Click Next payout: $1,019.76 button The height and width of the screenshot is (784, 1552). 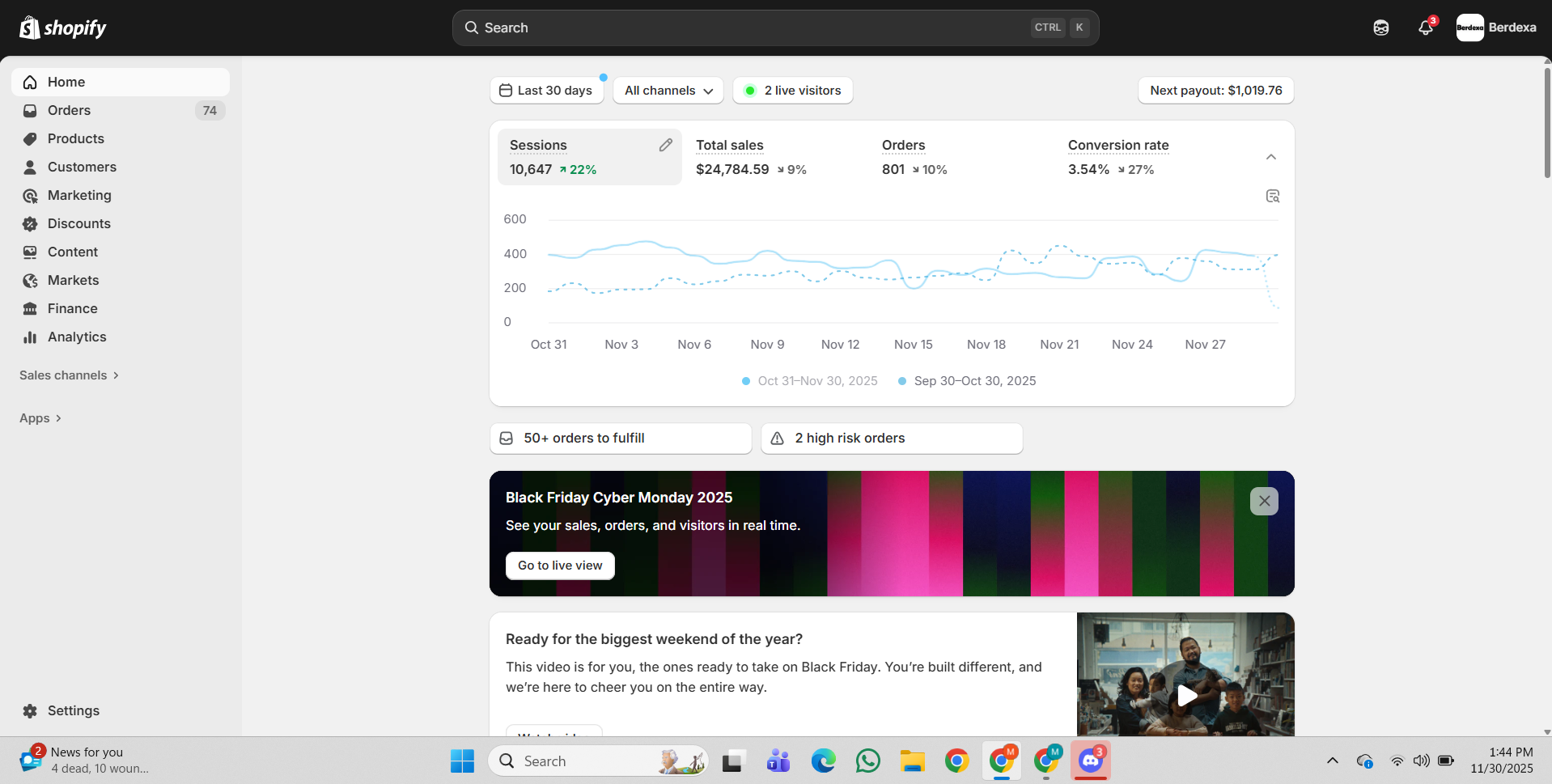pyautogui.click(x=1216, y=91)
